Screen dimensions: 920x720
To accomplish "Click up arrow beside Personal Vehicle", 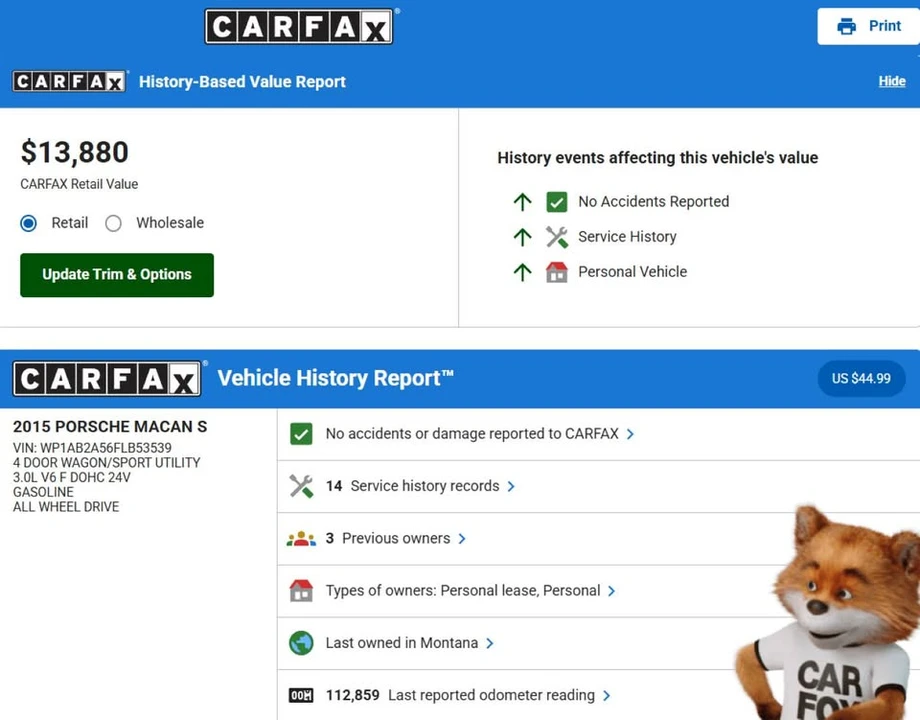I will coord(522,272).
